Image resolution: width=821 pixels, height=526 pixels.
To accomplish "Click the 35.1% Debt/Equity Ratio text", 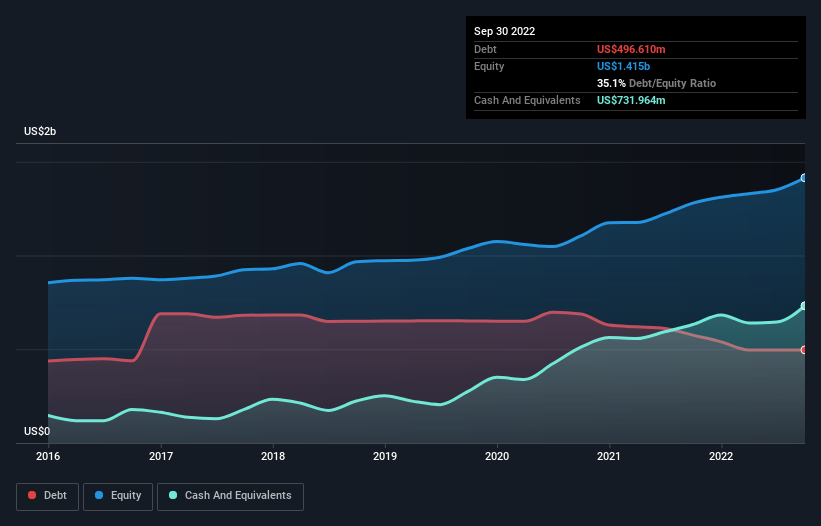I will [656, 83].
